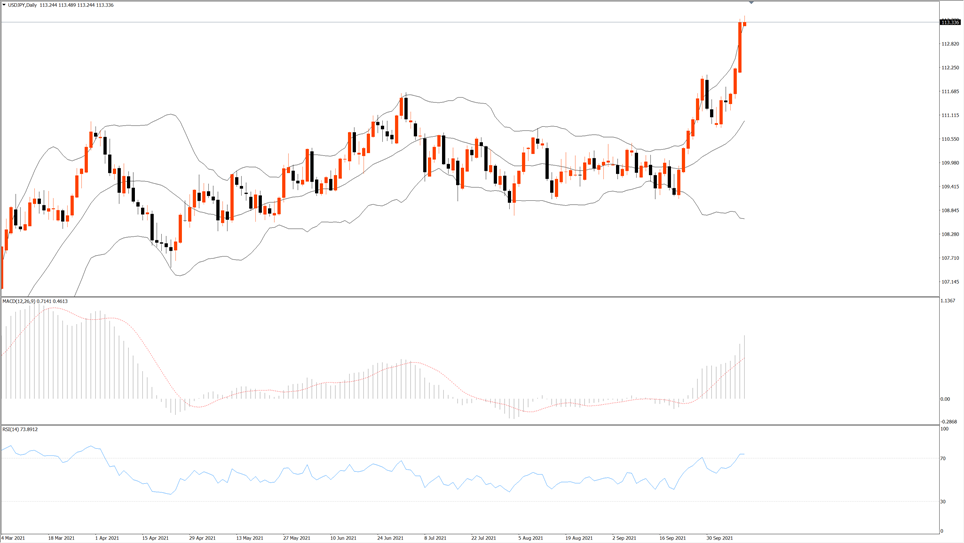Click the 27 May 2021 date label

pos(296,538)
